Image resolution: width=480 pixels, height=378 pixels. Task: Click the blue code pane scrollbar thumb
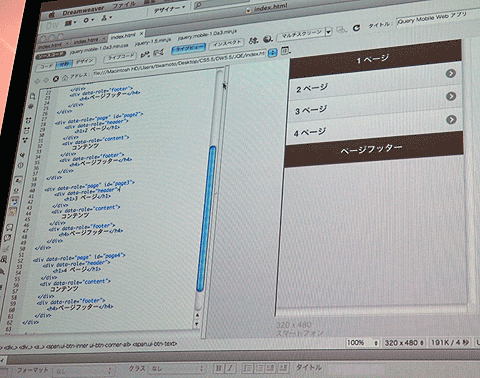pyautogui.click(x=206, y=218)
